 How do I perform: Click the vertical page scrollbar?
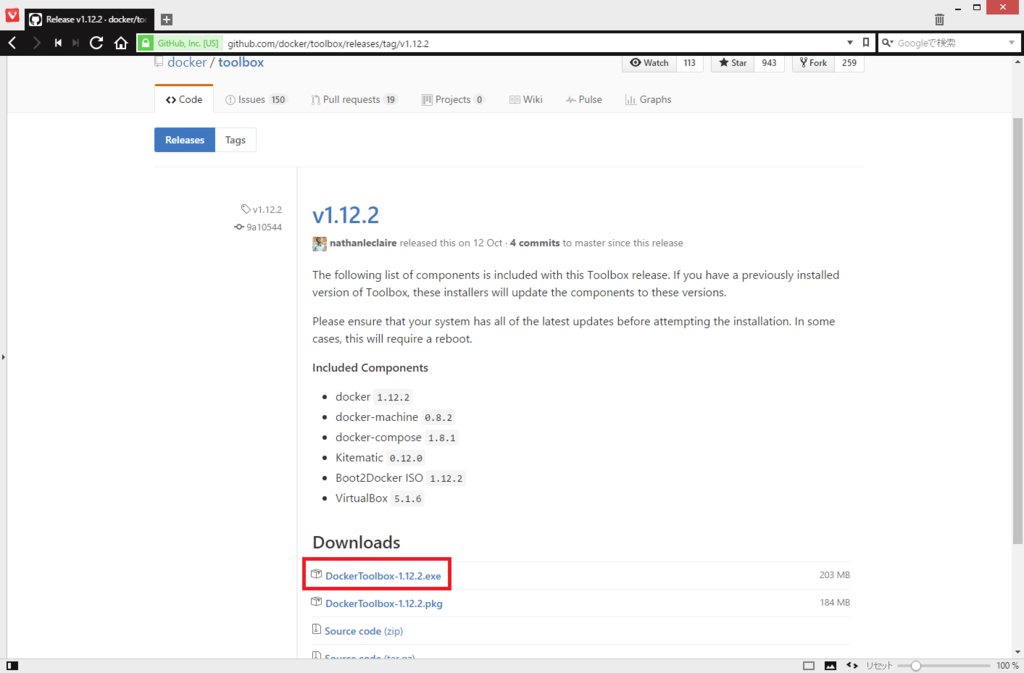(x=1017, y=331)
